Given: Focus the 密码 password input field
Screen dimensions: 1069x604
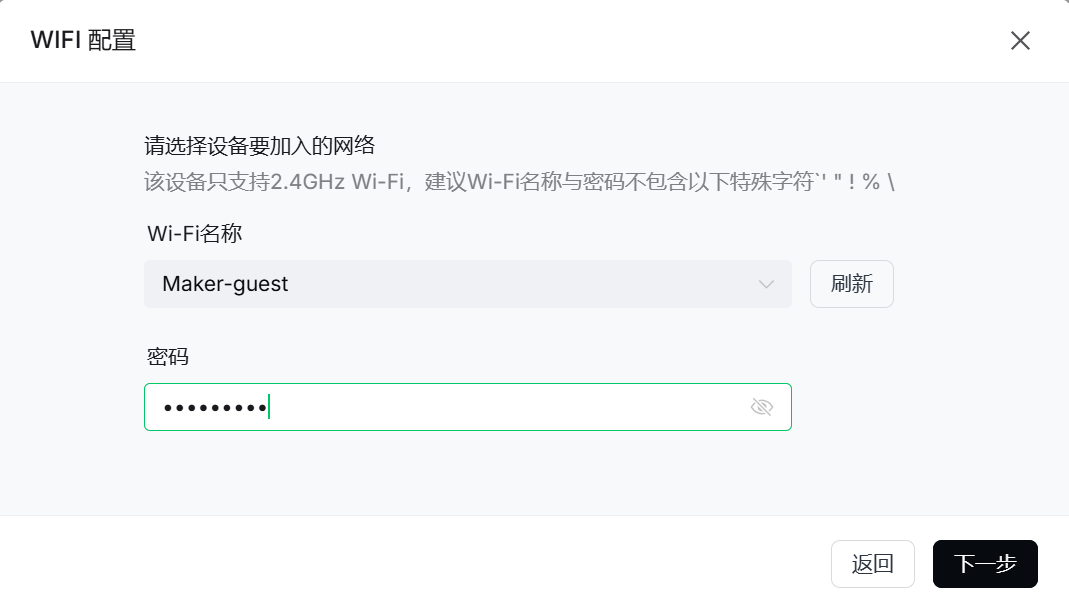Looking at the screenshot, I should click(x=500, y=407).
